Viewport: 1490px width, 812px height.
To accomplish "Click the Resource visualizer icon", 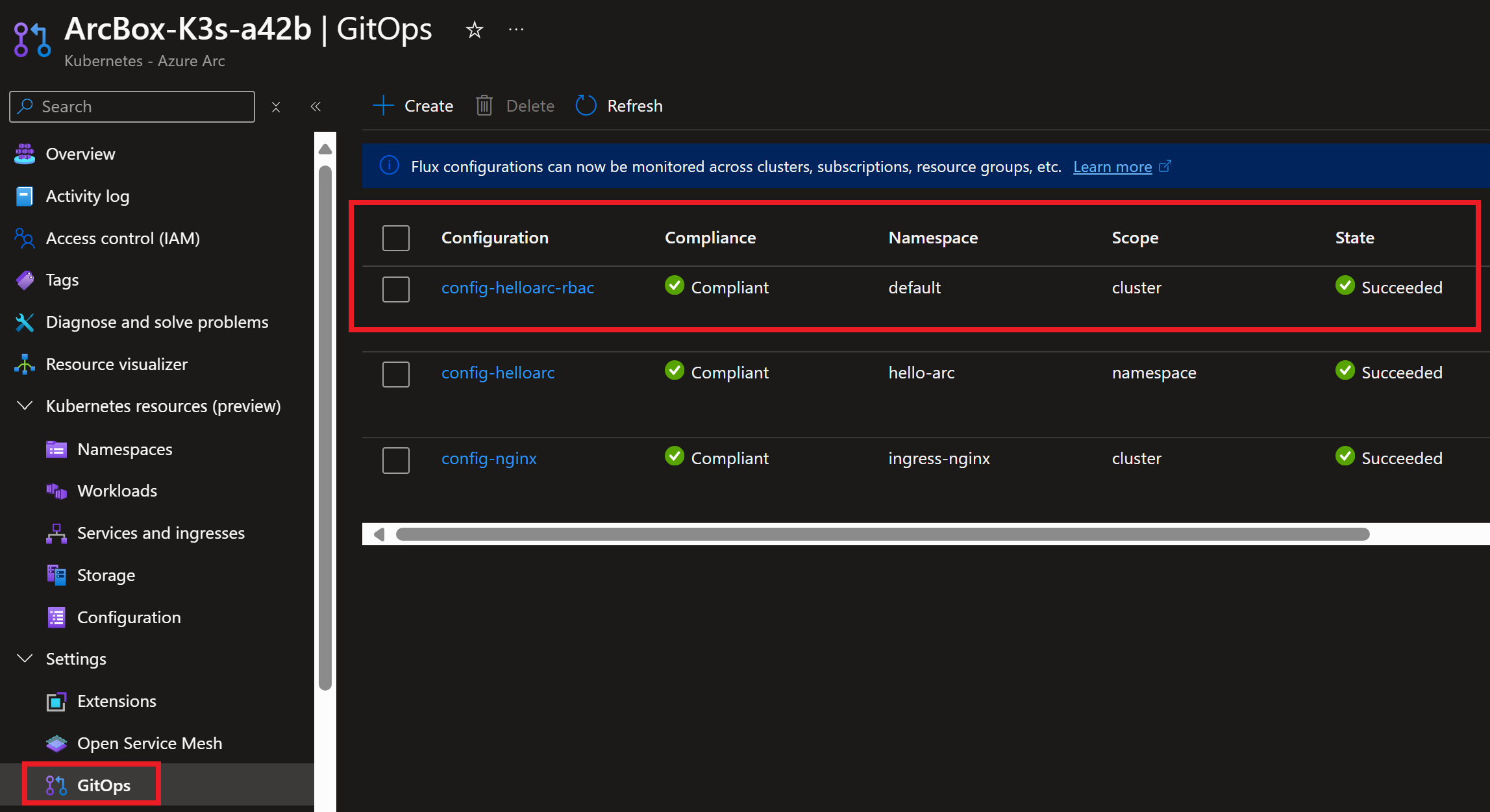I will pyautogui.click(x=25, y=364).
